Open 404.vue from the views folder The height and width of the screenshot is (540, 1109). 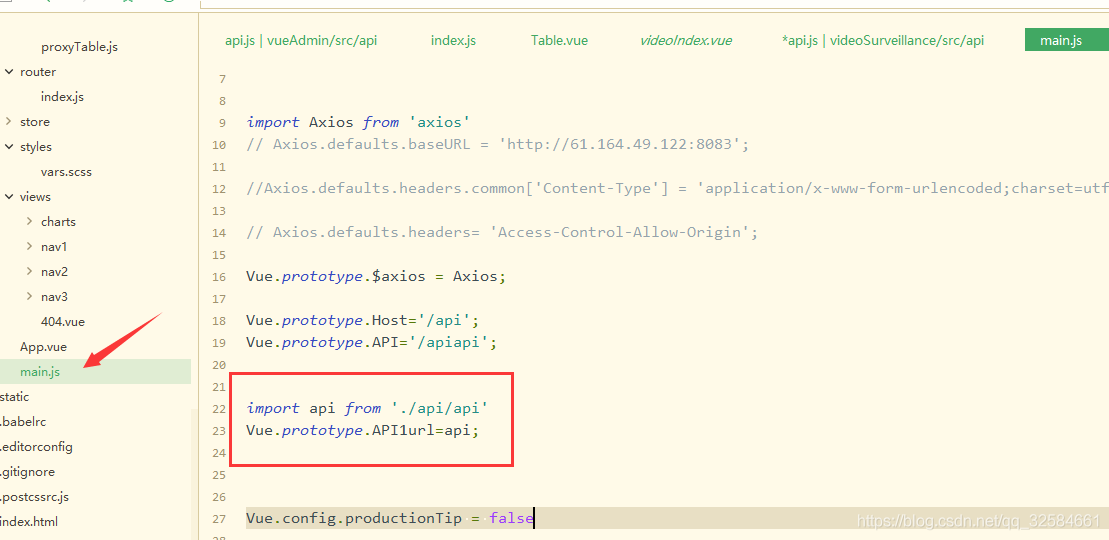coord(62,322)
